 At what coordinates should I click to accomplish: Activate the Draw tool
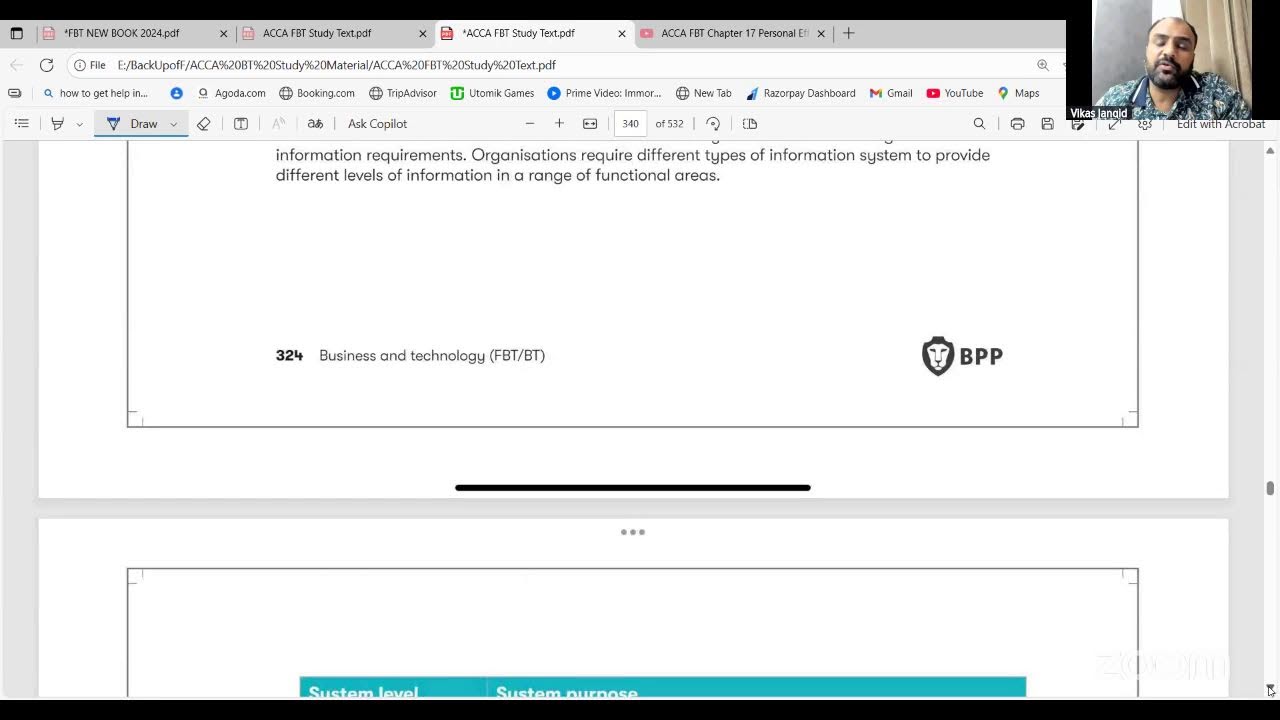[132, 124]
